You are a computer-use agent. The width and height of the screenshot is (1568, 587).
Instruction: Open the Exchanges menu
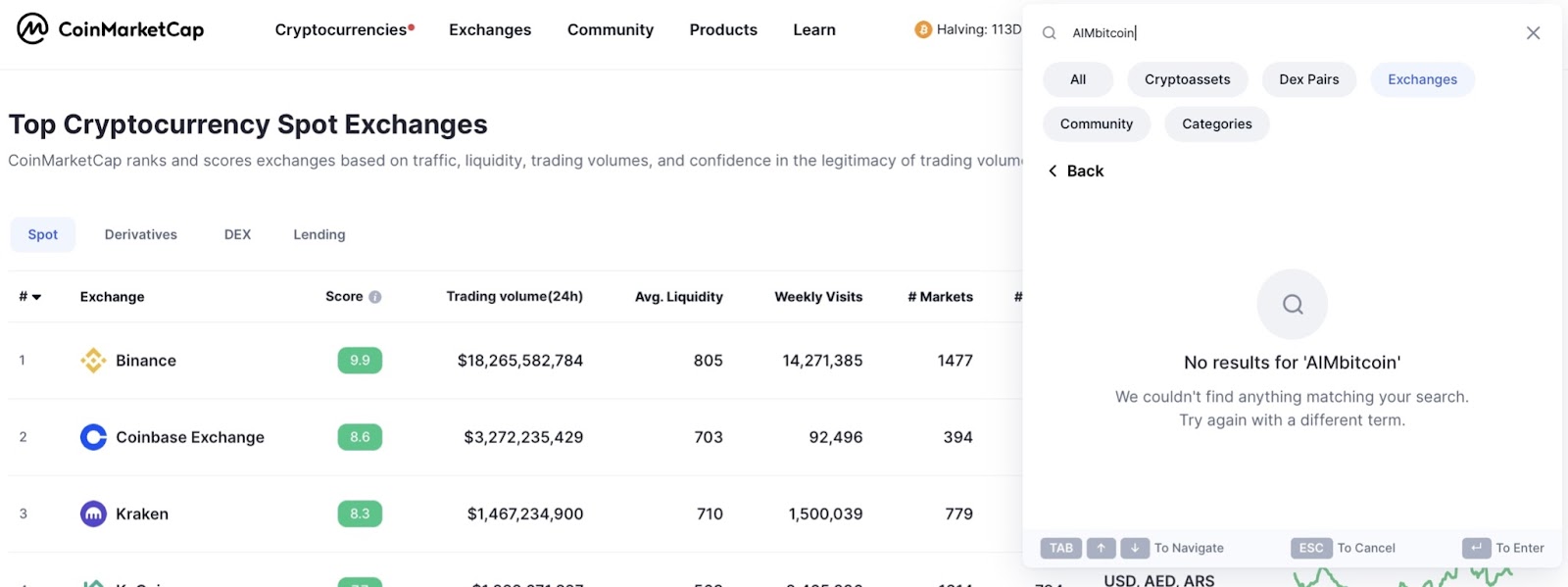point(490,29)
